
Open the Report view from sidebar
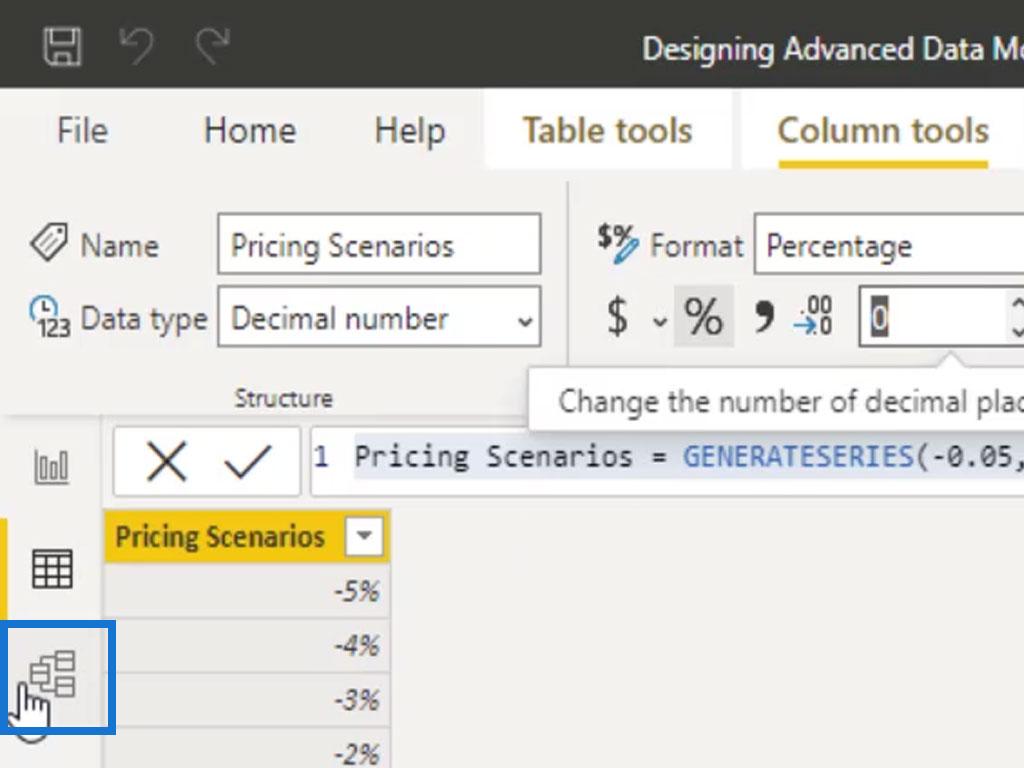click(x=52, y=466)
